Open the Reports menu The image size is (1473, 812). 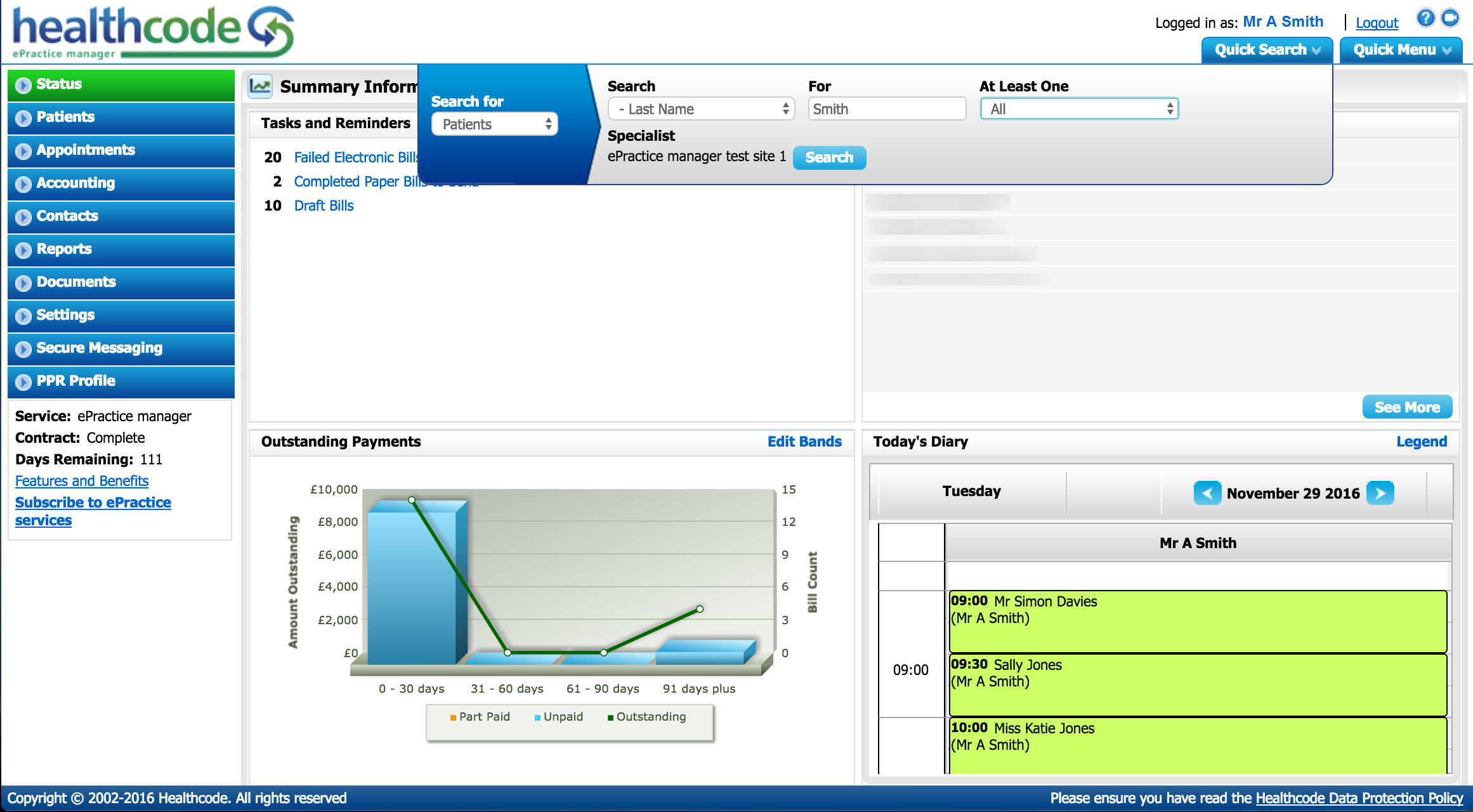point(121,250)
